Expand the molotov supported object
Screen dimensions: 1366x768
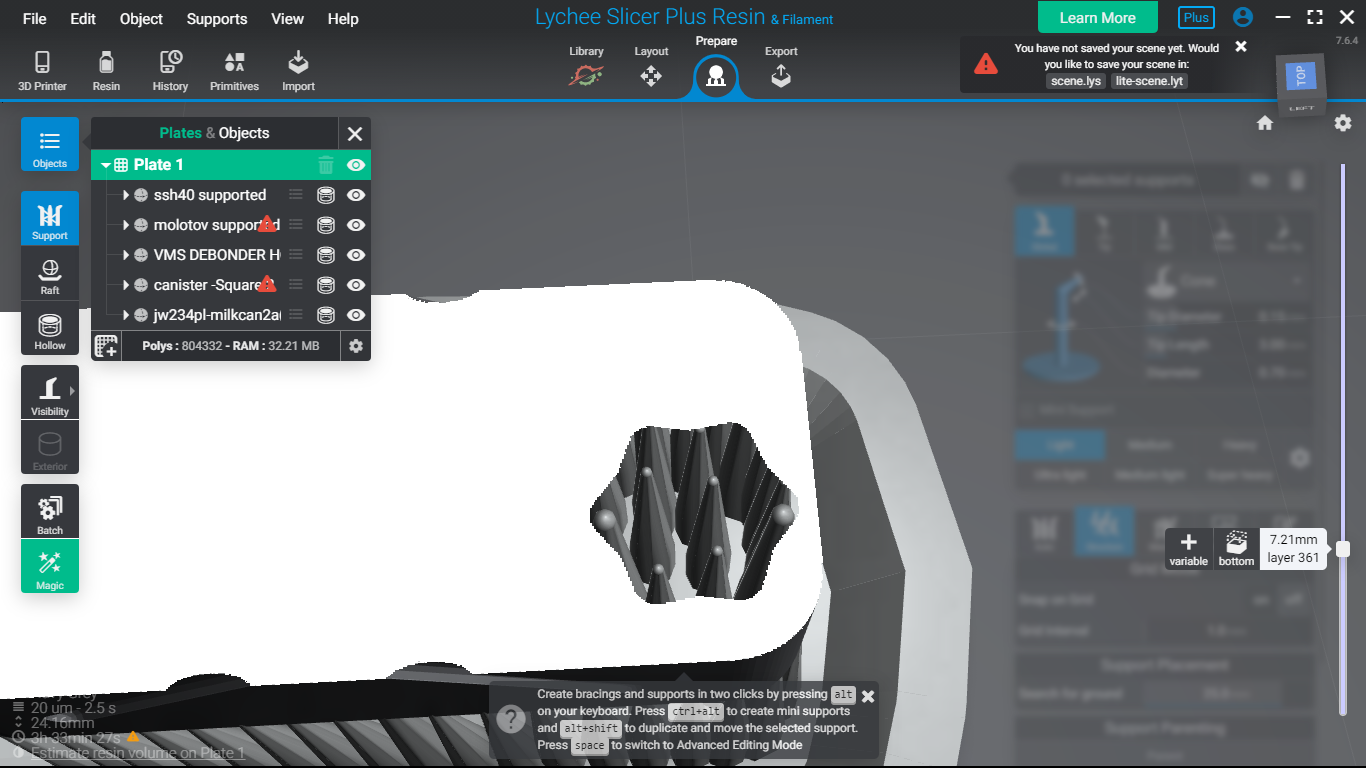point(126,225)
